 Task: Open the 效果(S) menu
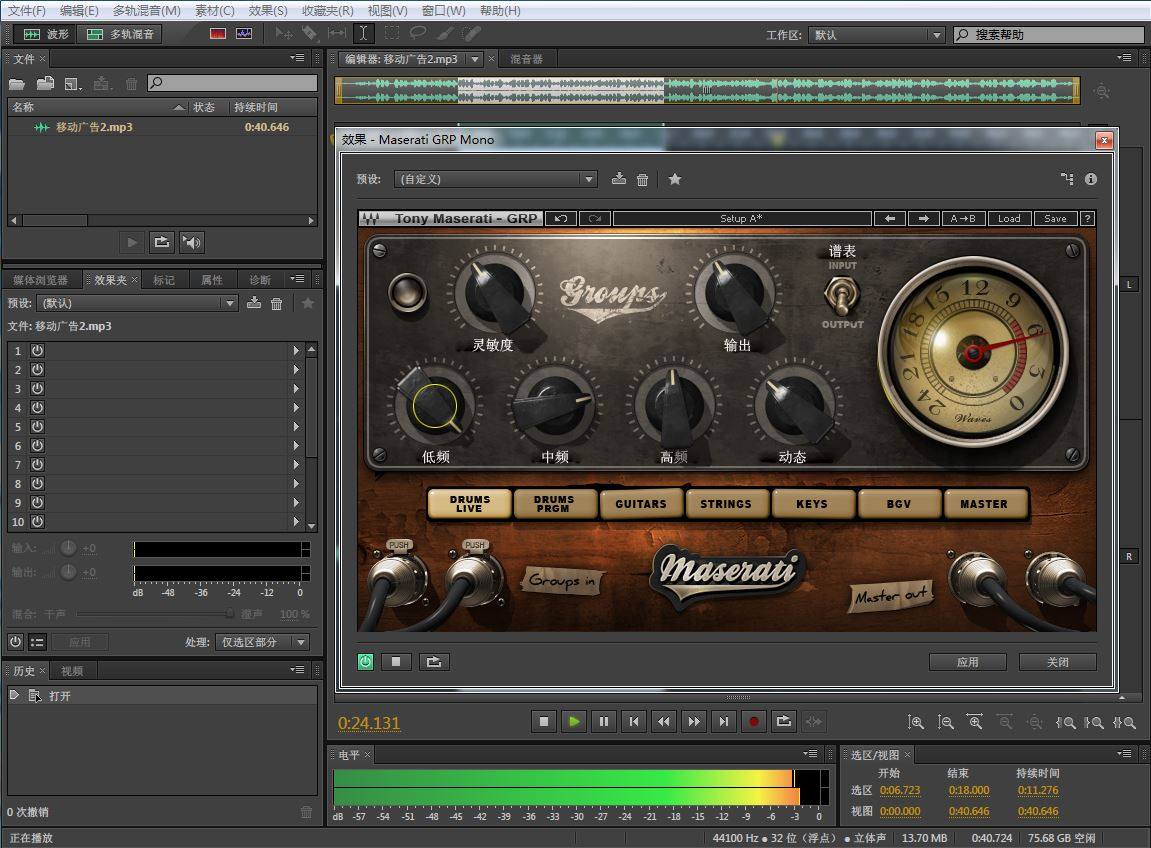tap(267, 10)
